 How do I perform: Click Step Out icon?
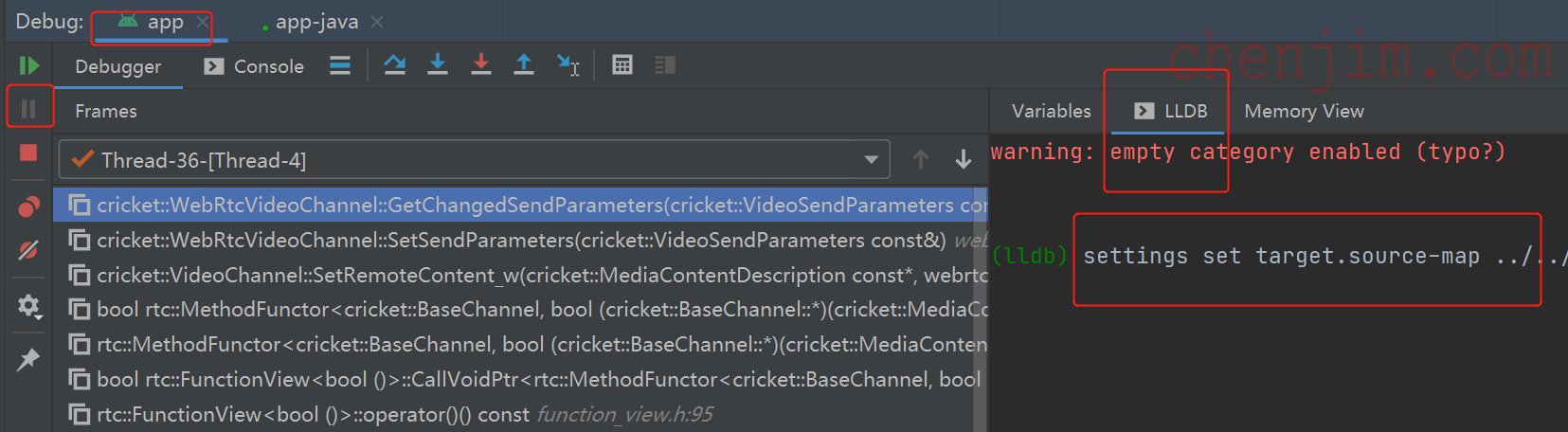523,64
